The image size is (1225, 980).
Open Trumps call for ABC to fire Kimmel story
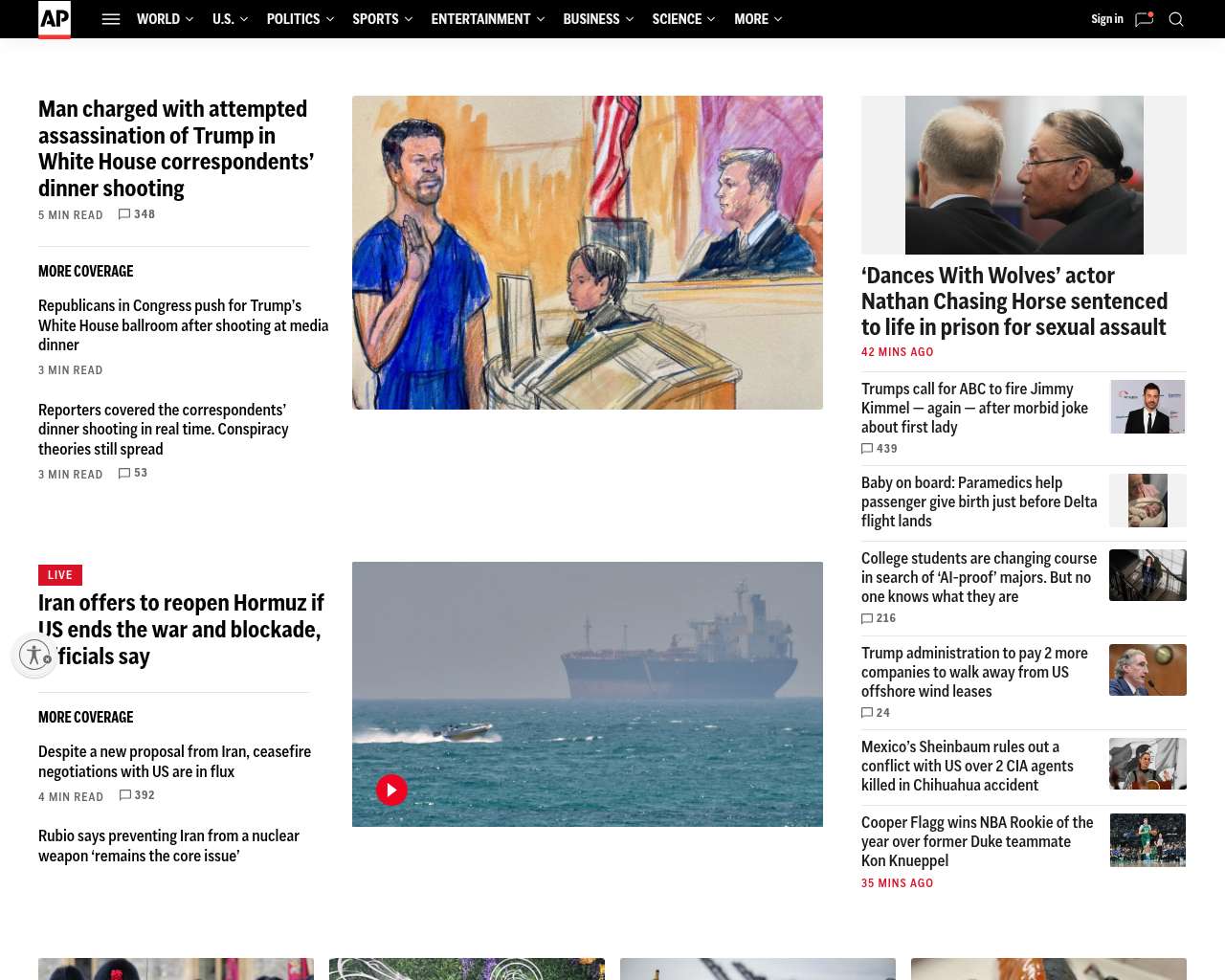point(975,408)
